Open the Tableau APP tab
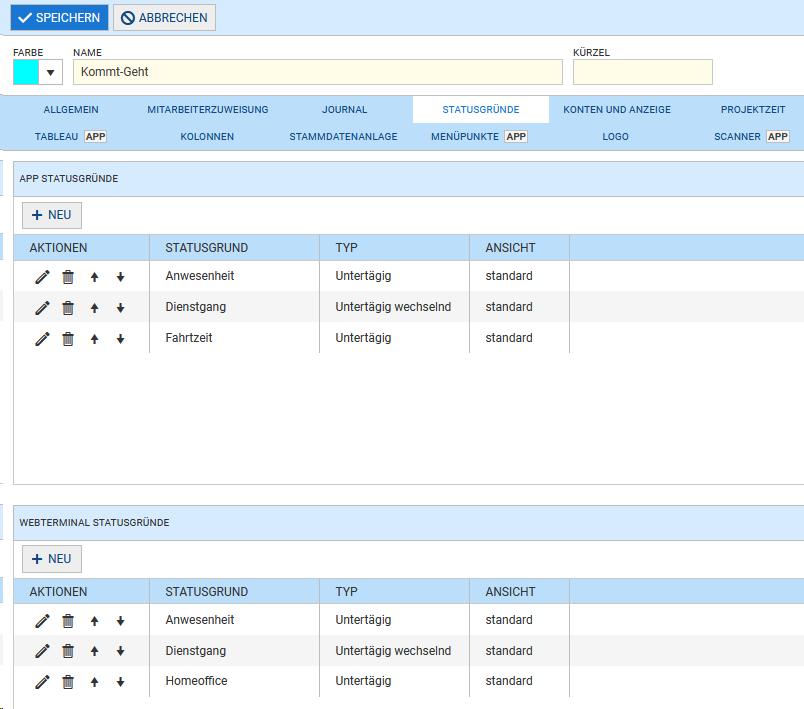The height and width of the screenshot is (709, 804). pyautogui.click(x=71, y=137)
